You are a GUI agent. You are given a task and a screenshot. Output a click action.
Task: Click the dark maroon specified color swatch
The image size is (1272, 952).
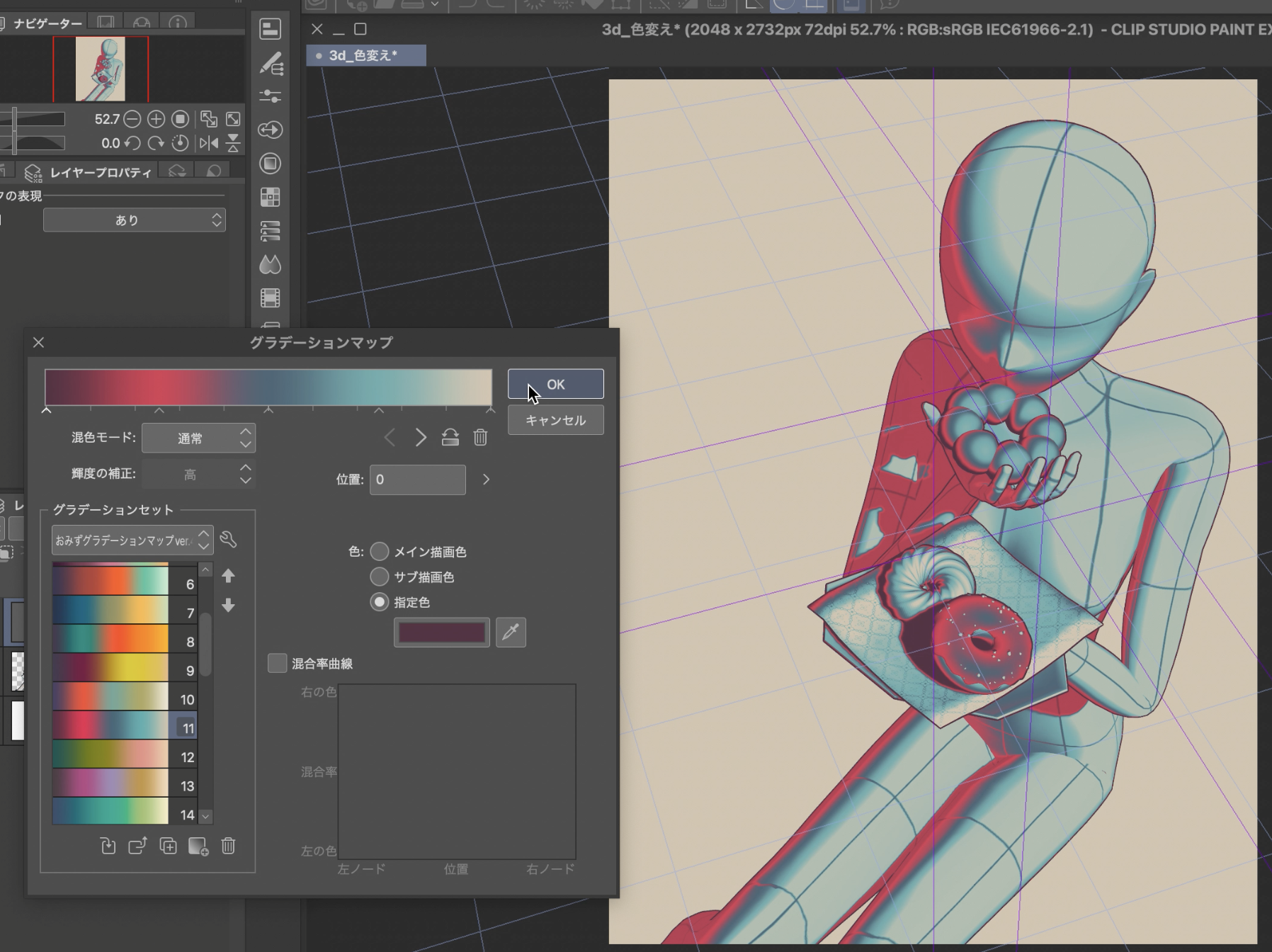tap(441, 632)
